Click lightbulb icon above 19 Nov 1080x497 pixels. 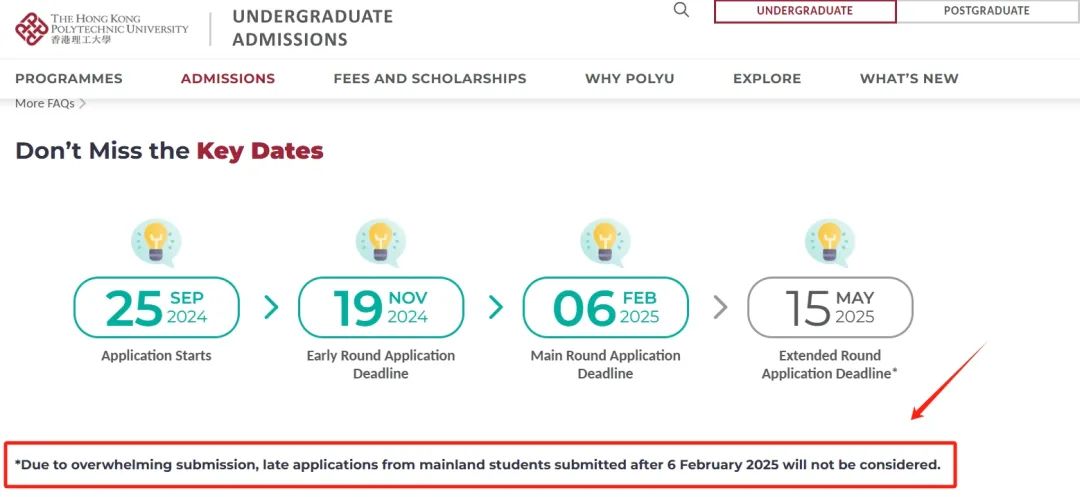pyautogui.click(x=381, y=242)
